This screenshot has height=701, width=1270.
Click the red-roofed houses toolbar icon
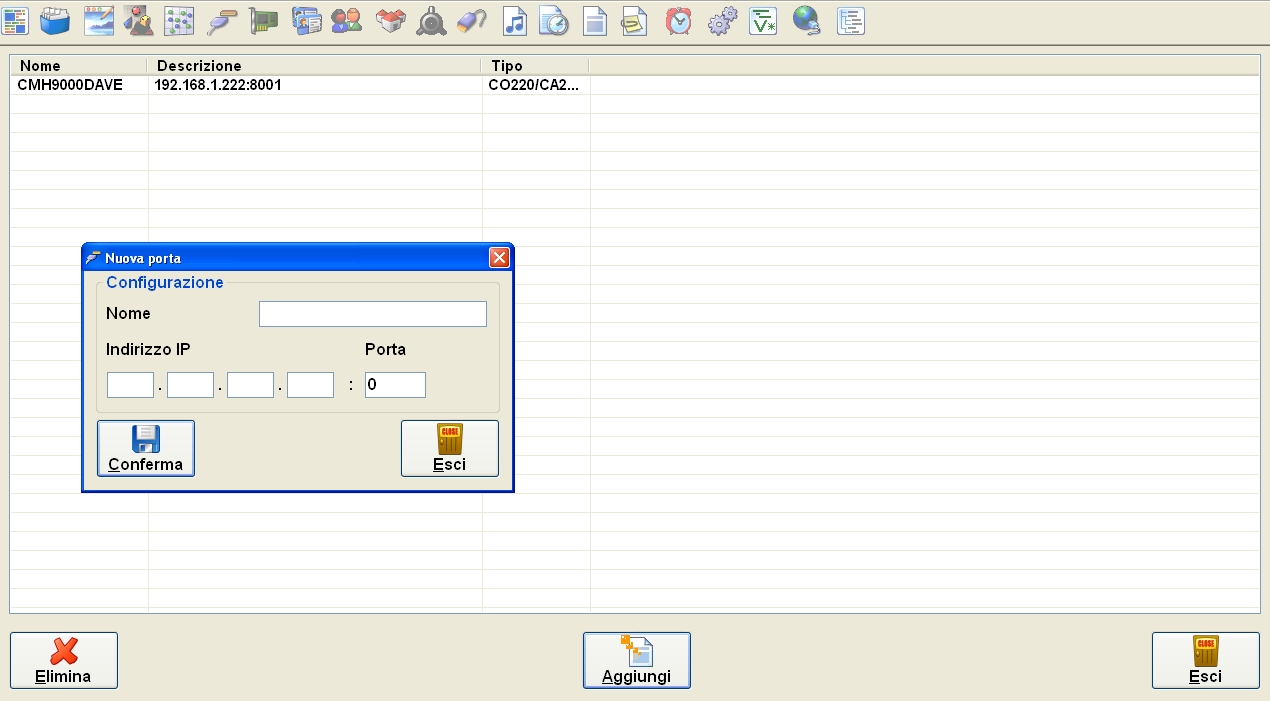[x=390, y=21]
